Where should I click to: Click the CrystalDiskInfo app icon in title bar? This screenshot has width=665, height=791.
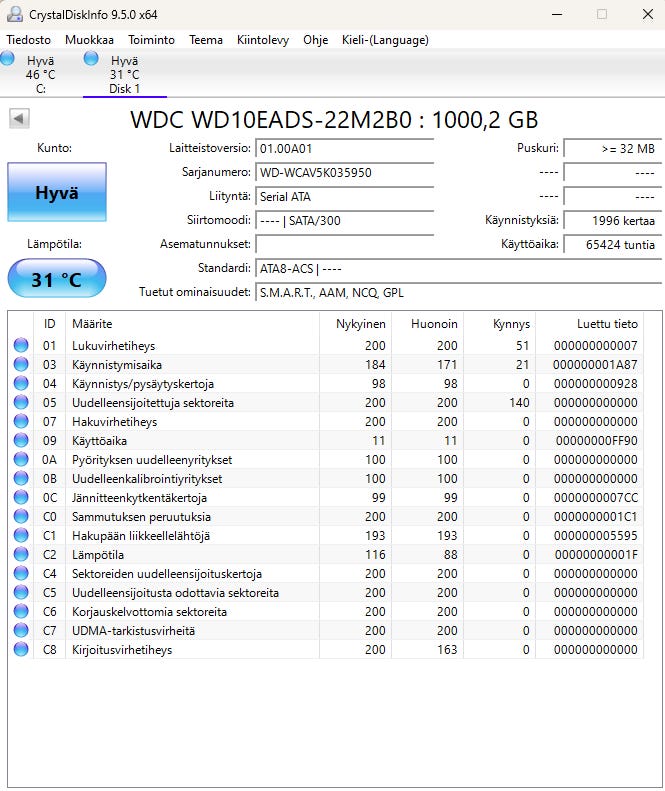point(15,14)
